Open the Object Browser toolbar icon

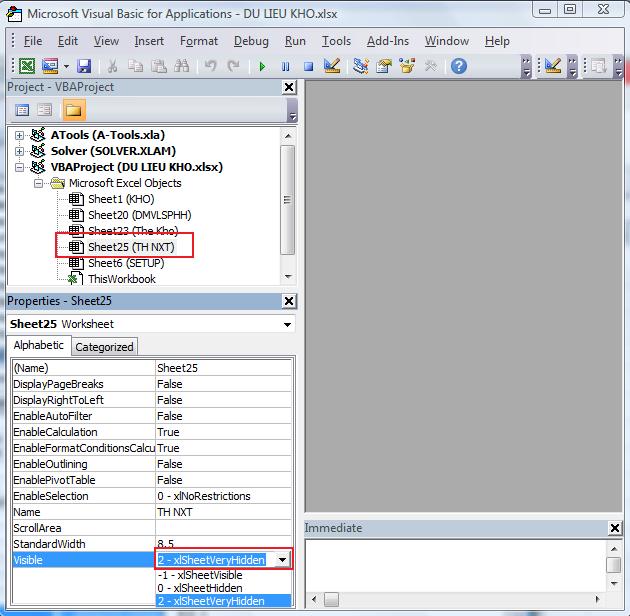407,66
